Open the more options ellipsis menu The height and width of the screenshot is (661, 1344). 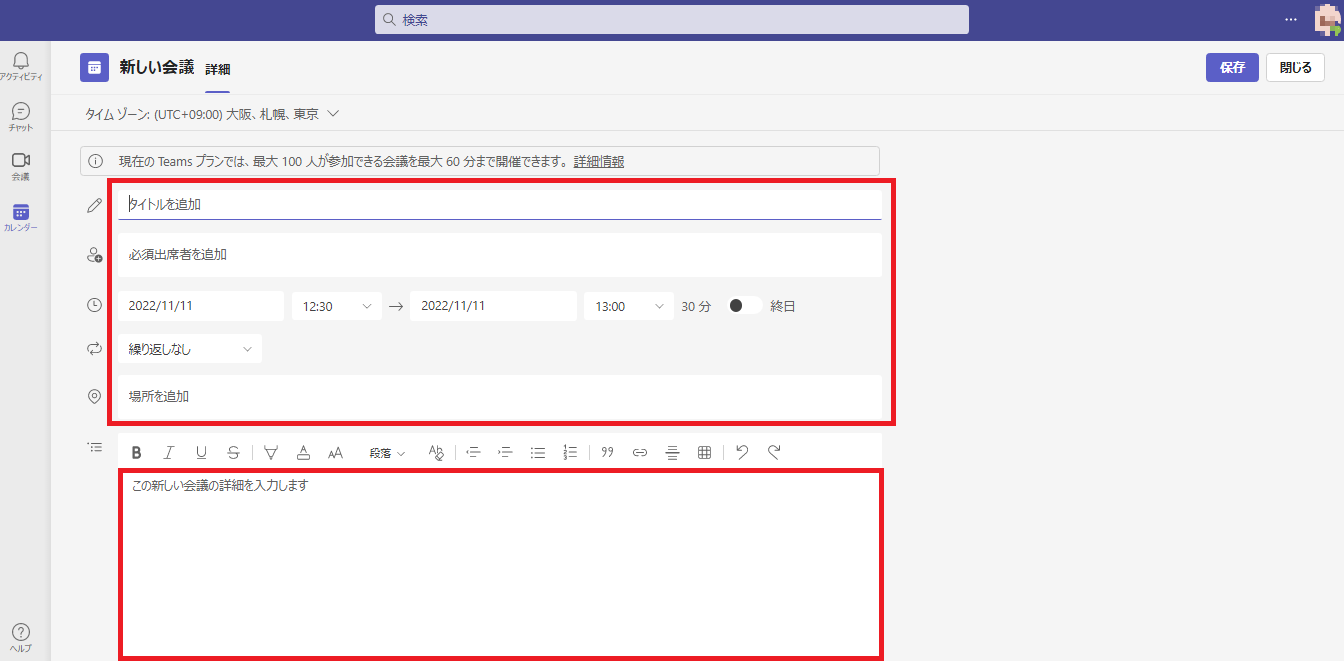pyautogui.click(x=1291, y=19)
